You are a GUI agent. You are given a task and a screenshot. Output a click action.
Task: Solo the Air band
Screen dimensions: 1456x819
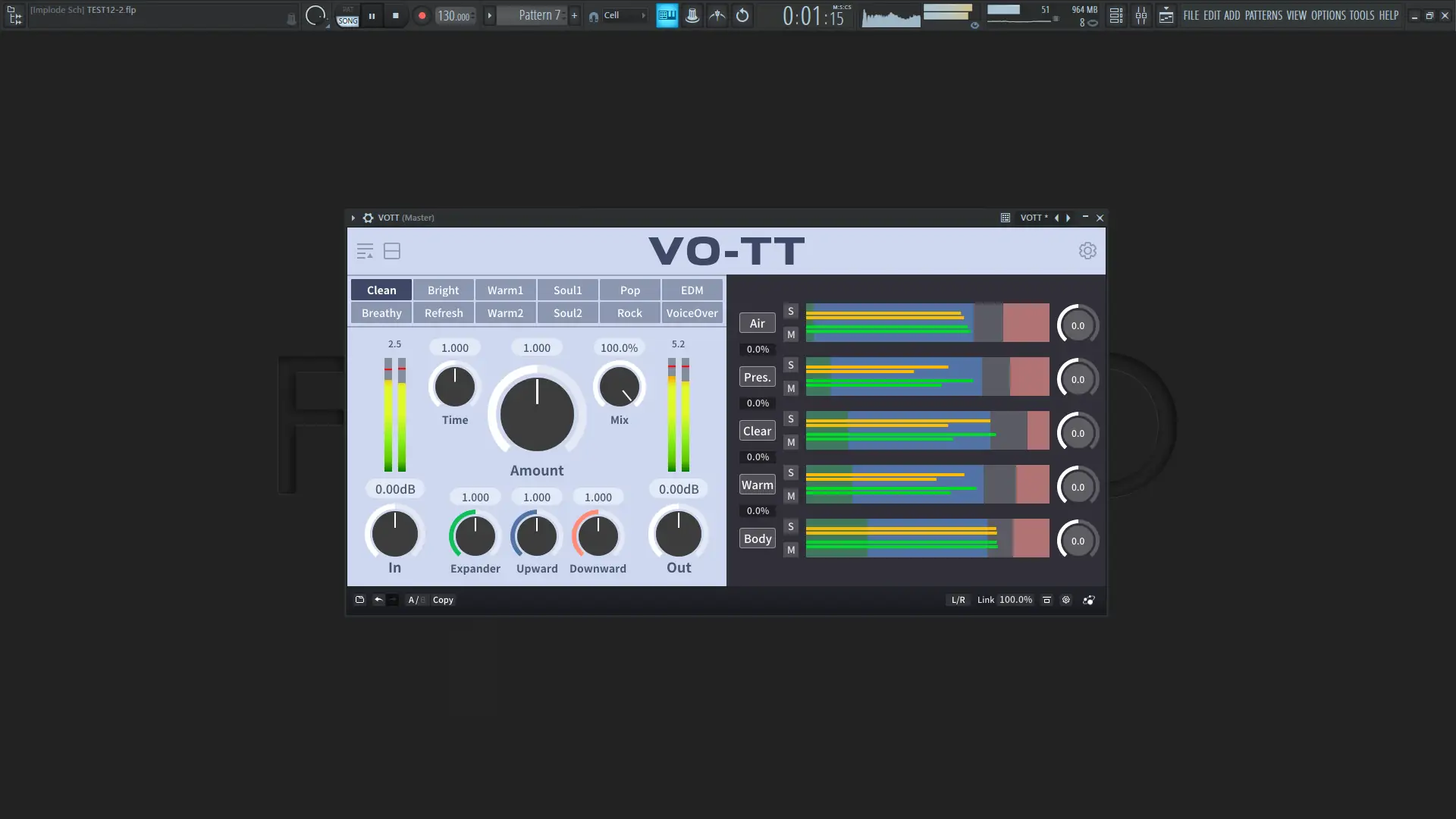[x=791, y=311]
